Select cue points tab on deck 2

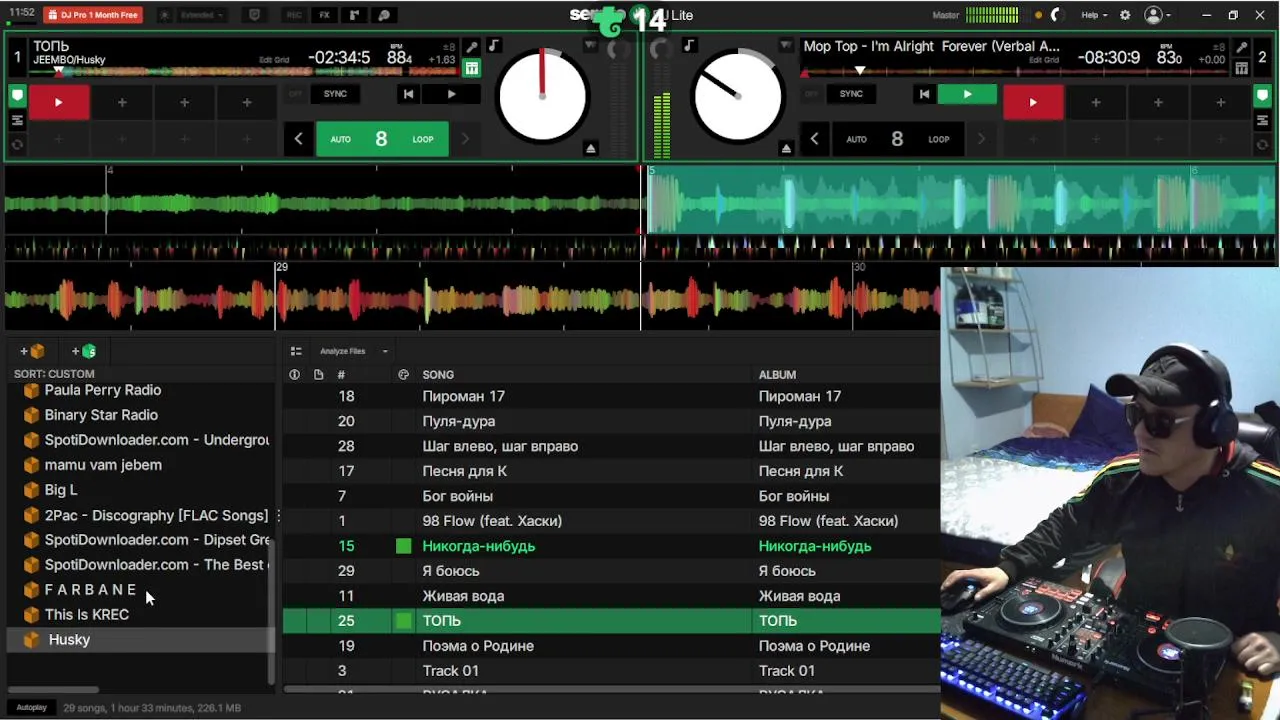coord(1262,96)
